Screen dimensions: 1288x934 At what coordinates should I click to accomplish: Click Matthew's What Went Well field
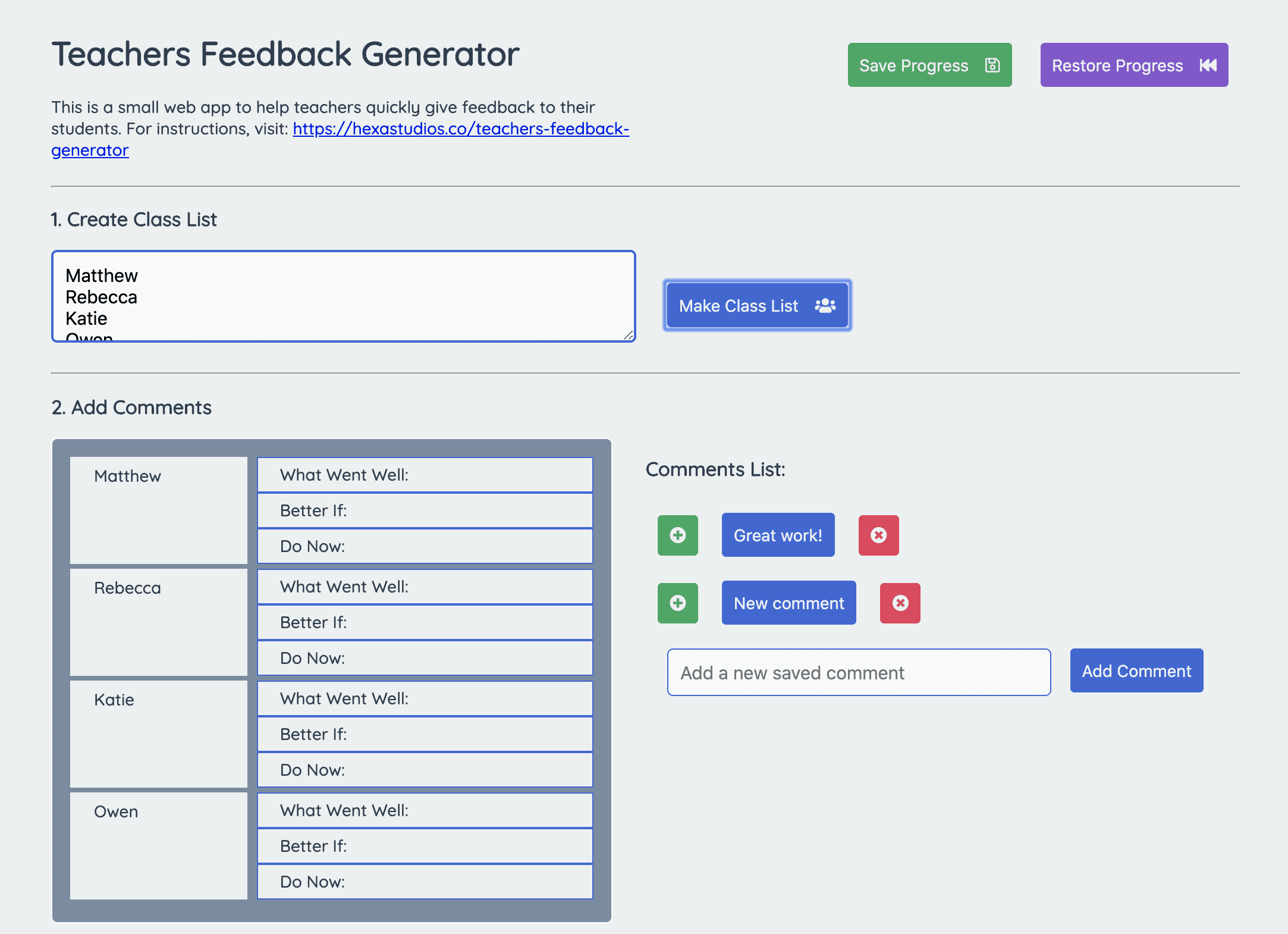click(x=424, y=475)
